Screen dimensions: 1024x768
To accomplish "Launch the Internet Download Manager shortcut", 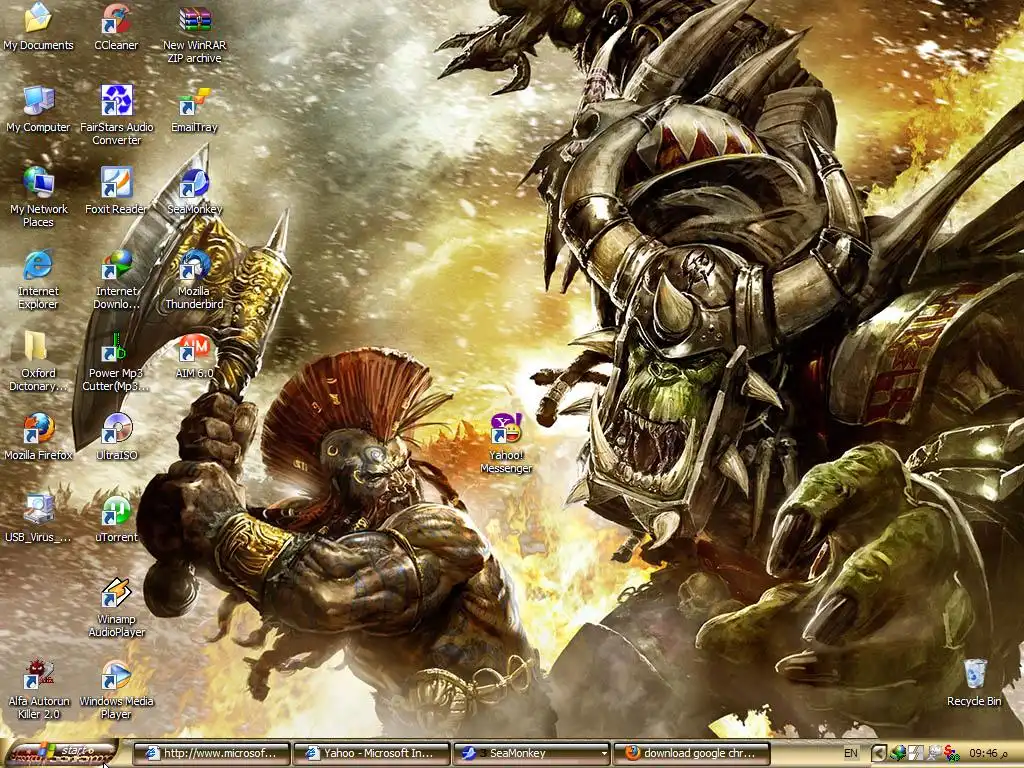I will 116,280.
